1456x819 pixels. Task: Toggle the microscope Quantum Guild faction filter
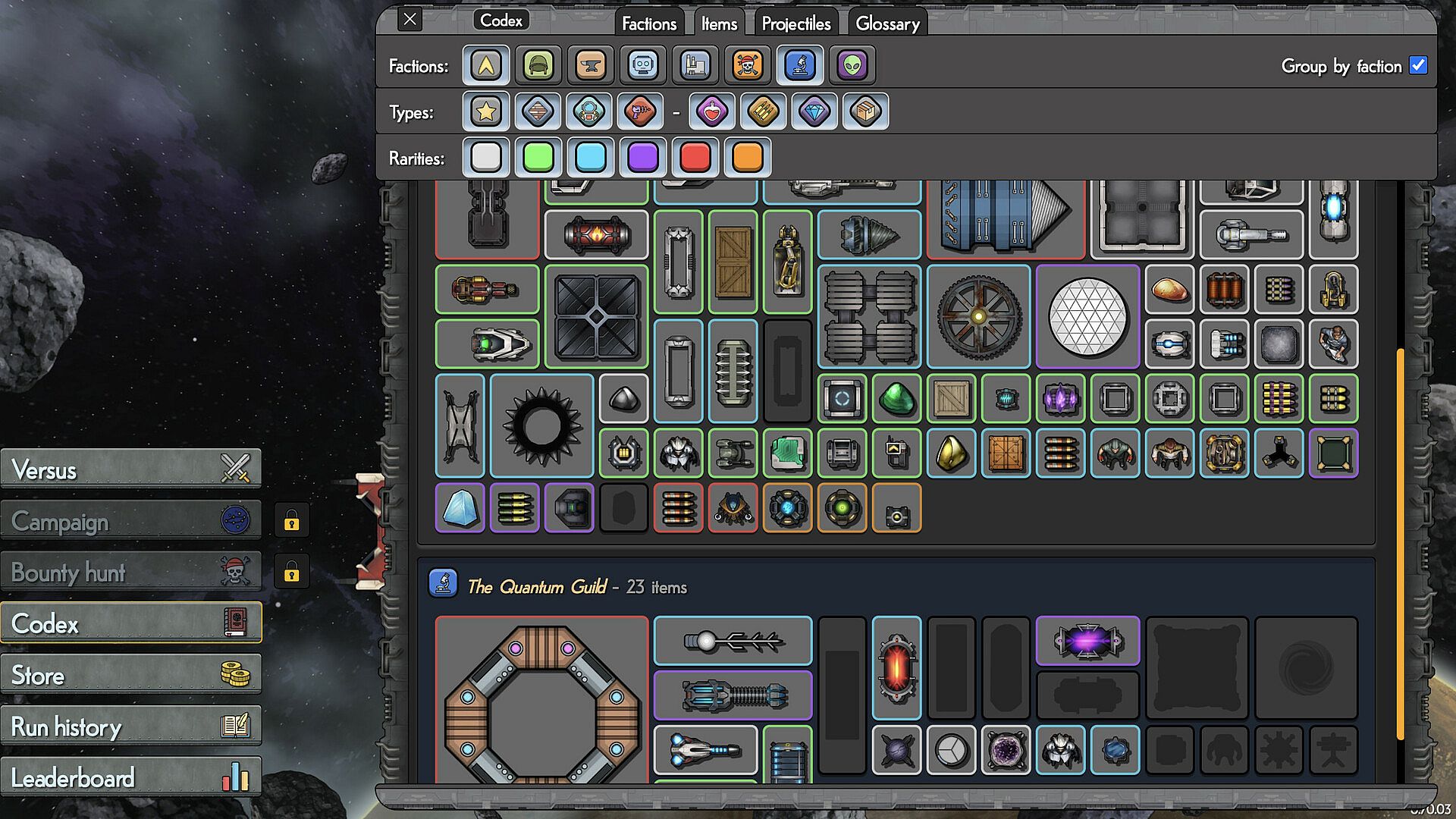click(799, 66)
